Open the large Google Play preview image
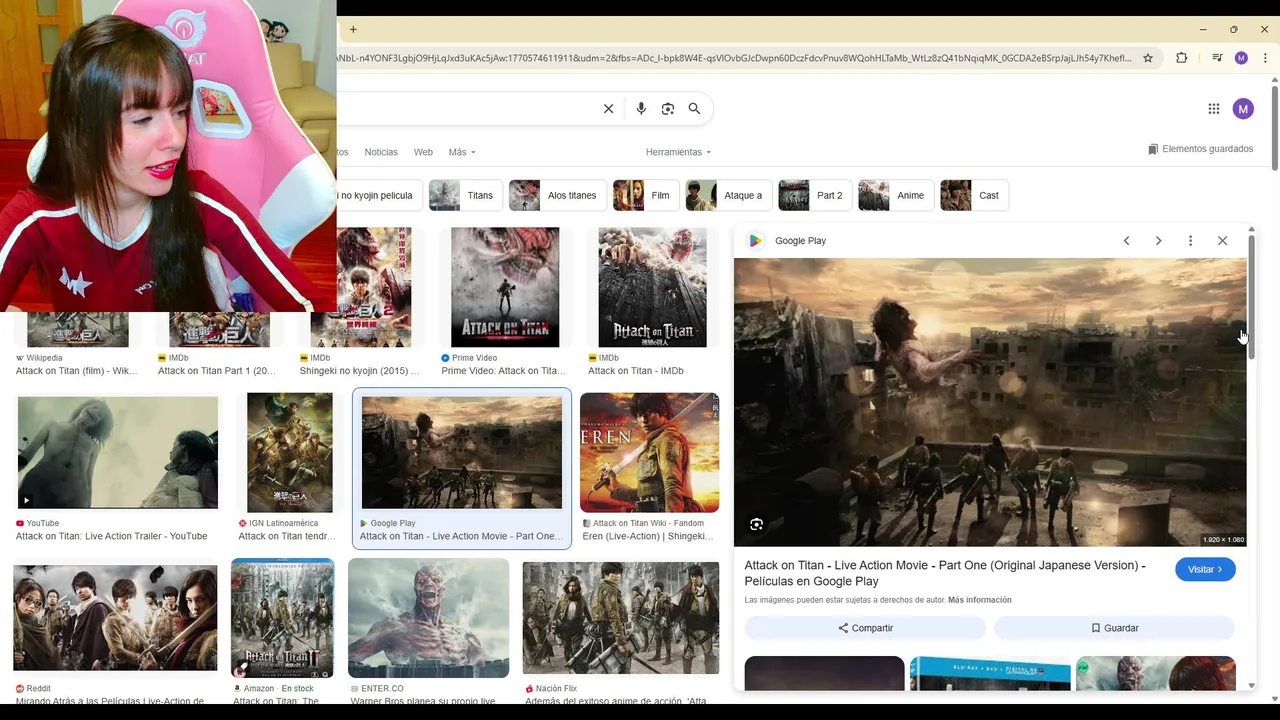1280x720 pixels. point(990,402)
